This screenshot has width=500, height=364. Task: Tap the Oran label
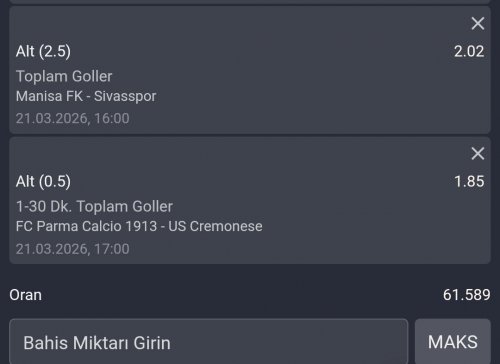(x=26, y=295)
